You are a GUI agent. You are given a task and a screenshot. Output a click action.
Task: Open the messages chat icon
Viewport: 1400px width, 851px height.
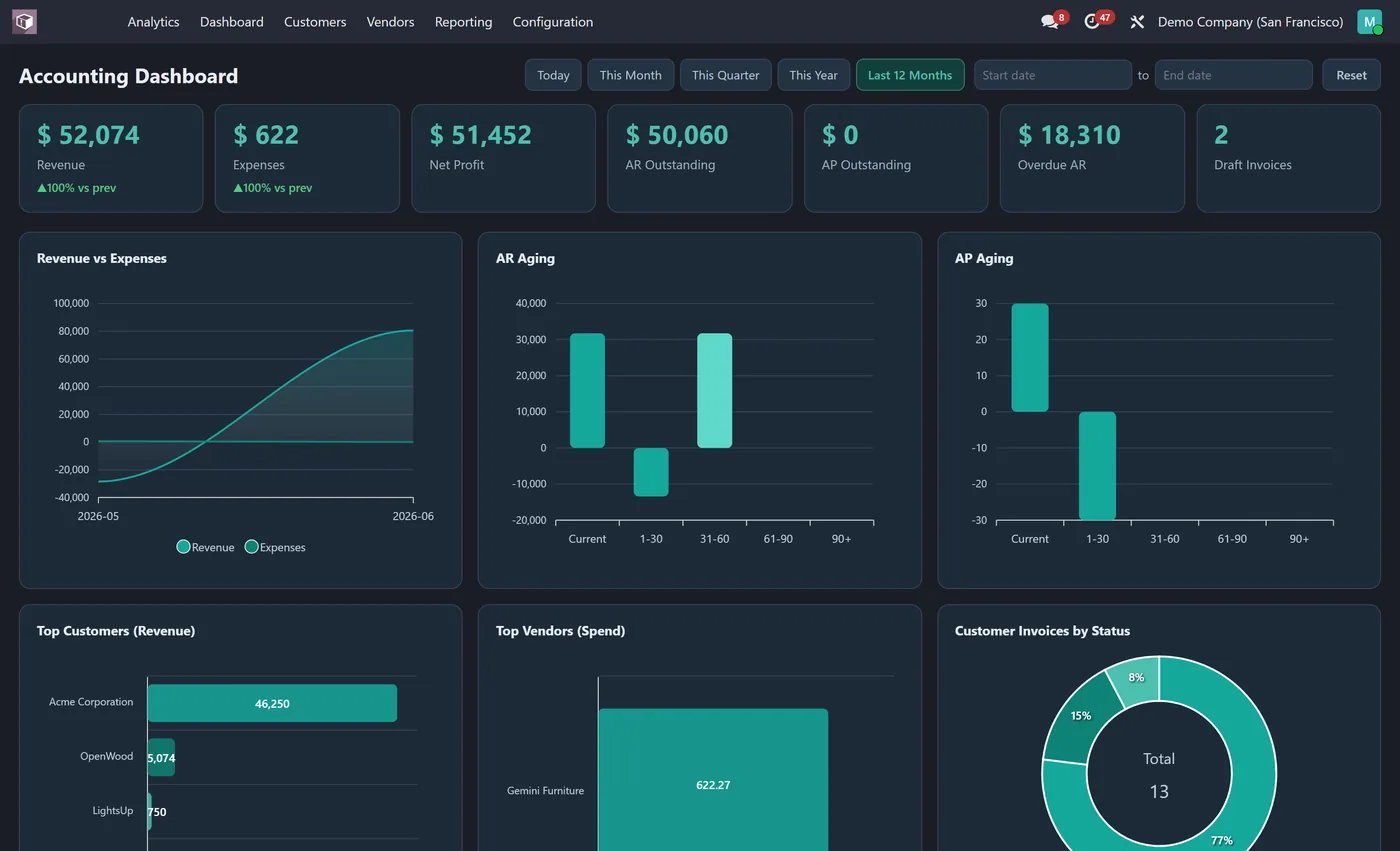pyautogui.click(x=1049, y=21)
